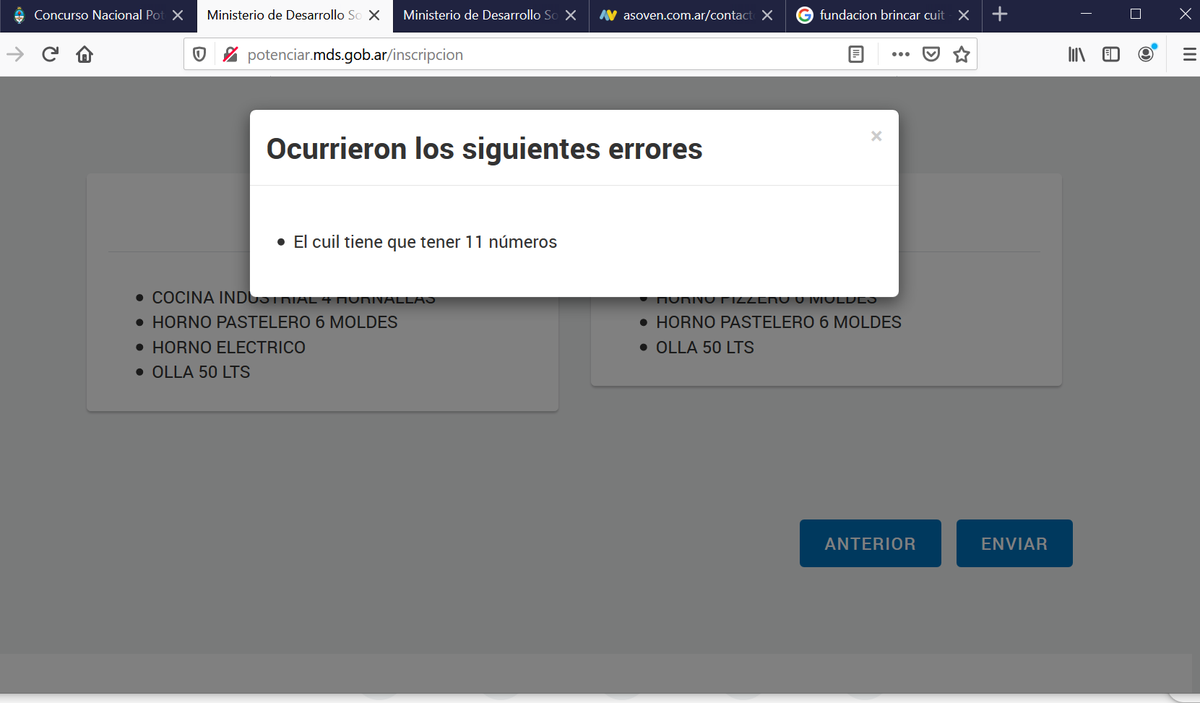Open tracking protection shield info
The image size is (1200, 703).
point(200,55)
